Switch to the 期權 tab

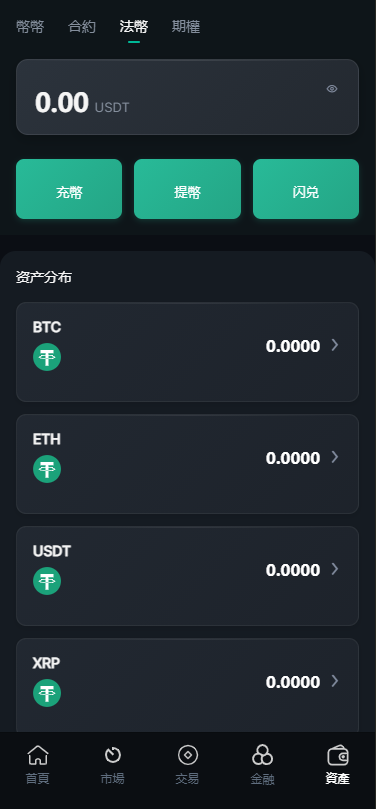tap(186, 27)
